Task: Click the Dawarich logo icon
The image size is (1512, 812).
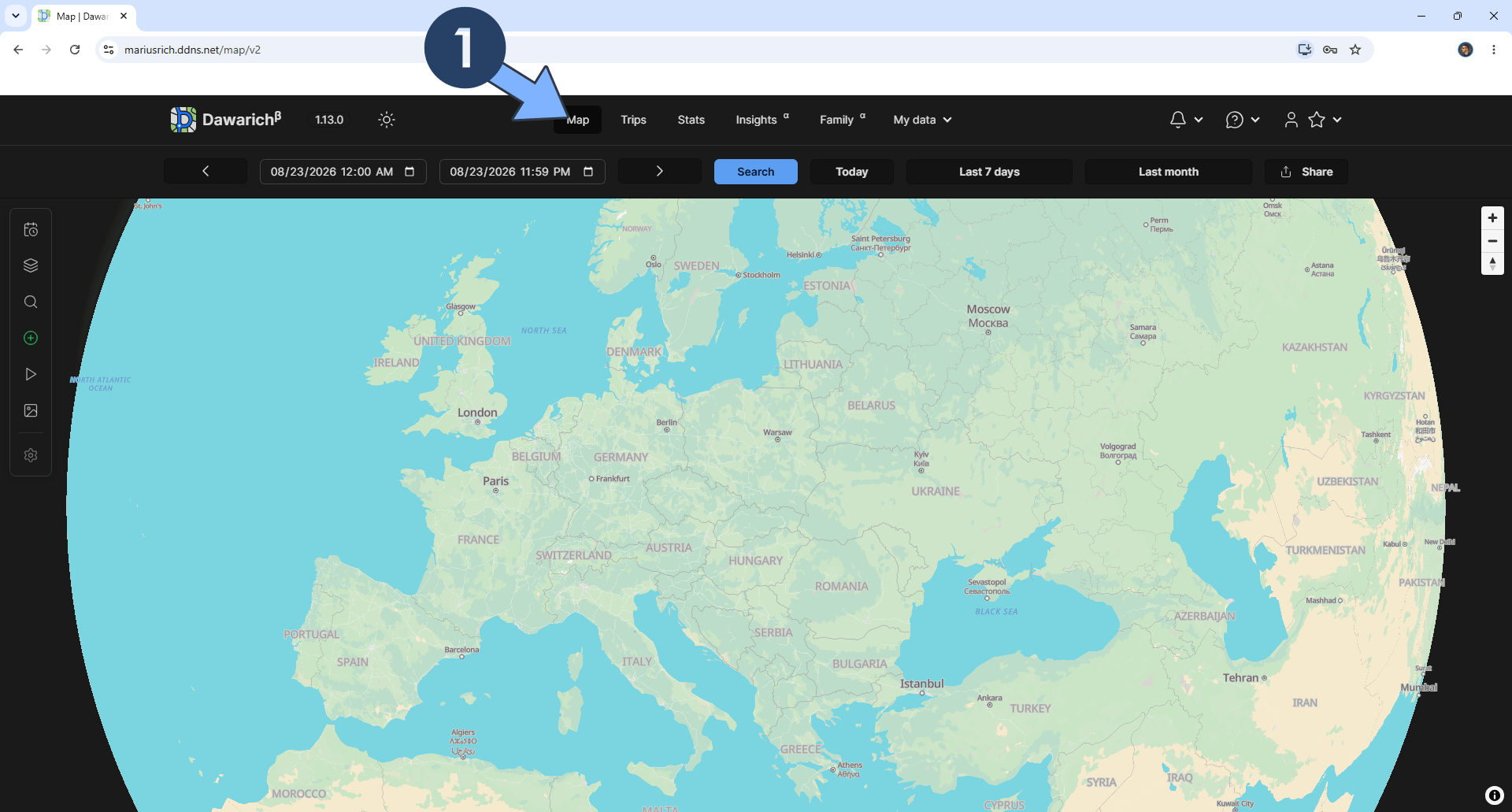Action: point(183,120)
